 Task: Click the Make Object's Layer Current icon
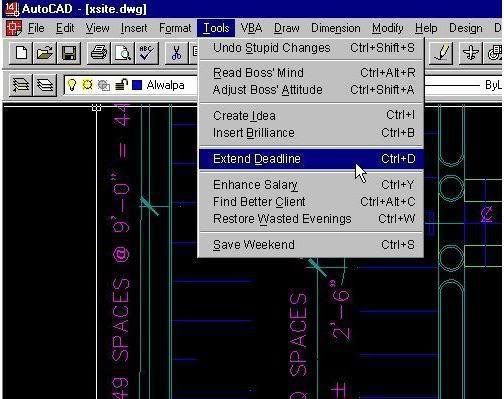point(21,85)
